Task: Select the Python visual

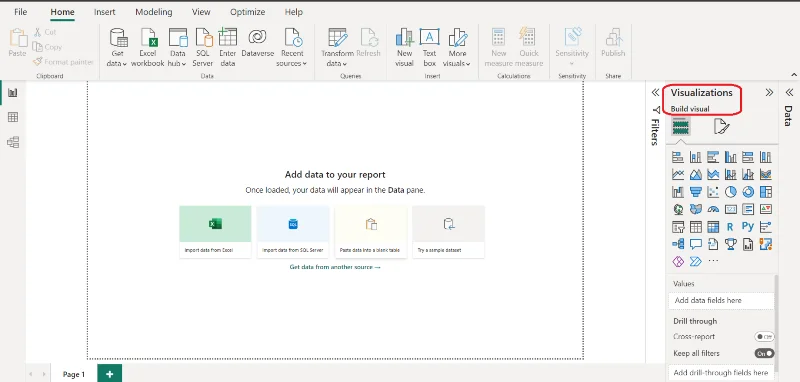Action: 748,226
